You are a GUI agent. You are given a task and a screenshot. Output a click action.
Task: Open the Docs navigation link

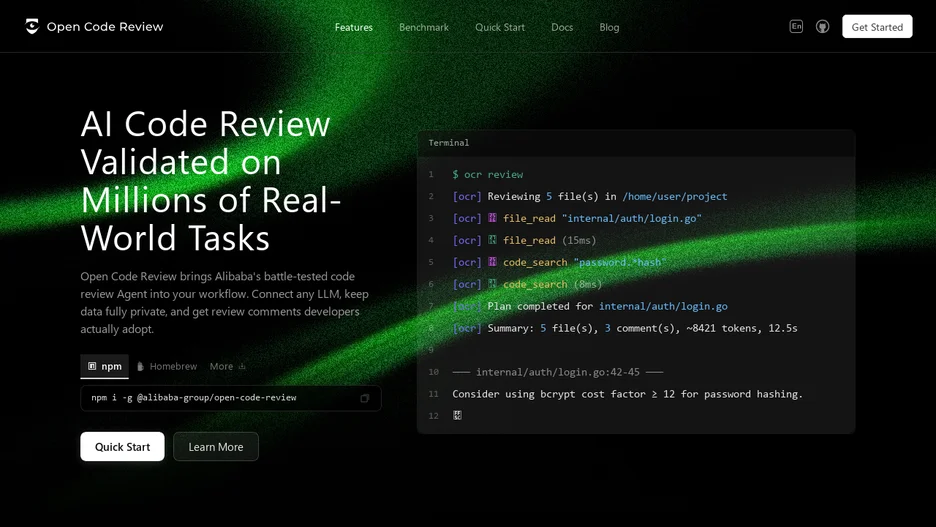pos(562,27)
